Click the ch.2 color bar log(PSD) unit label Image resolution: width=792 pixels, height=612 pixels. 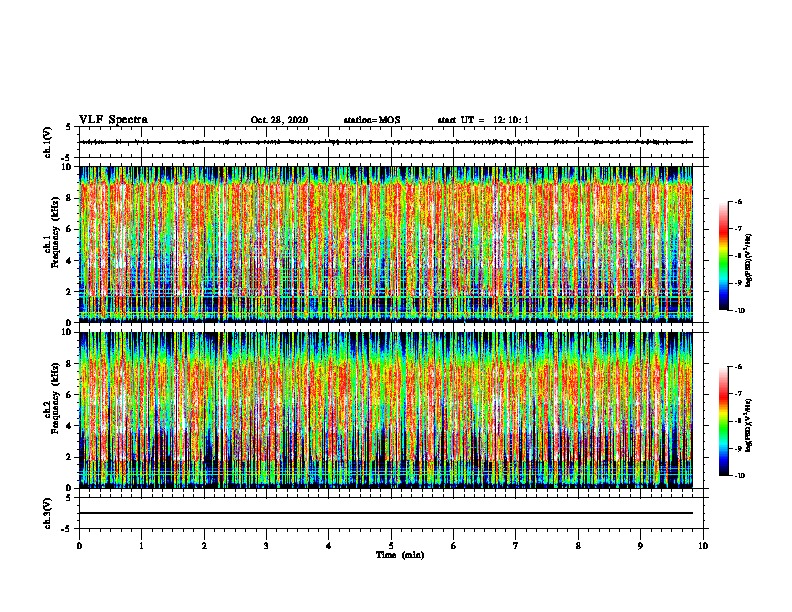749,425
